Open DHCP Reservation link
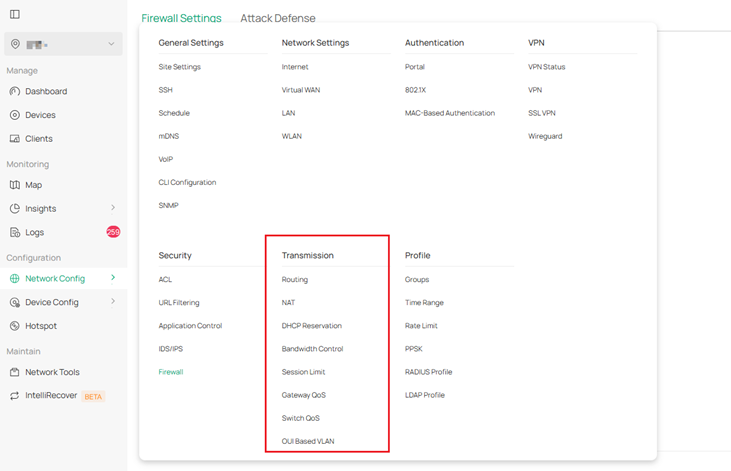The image size is (731, 471). click(311, 326)
